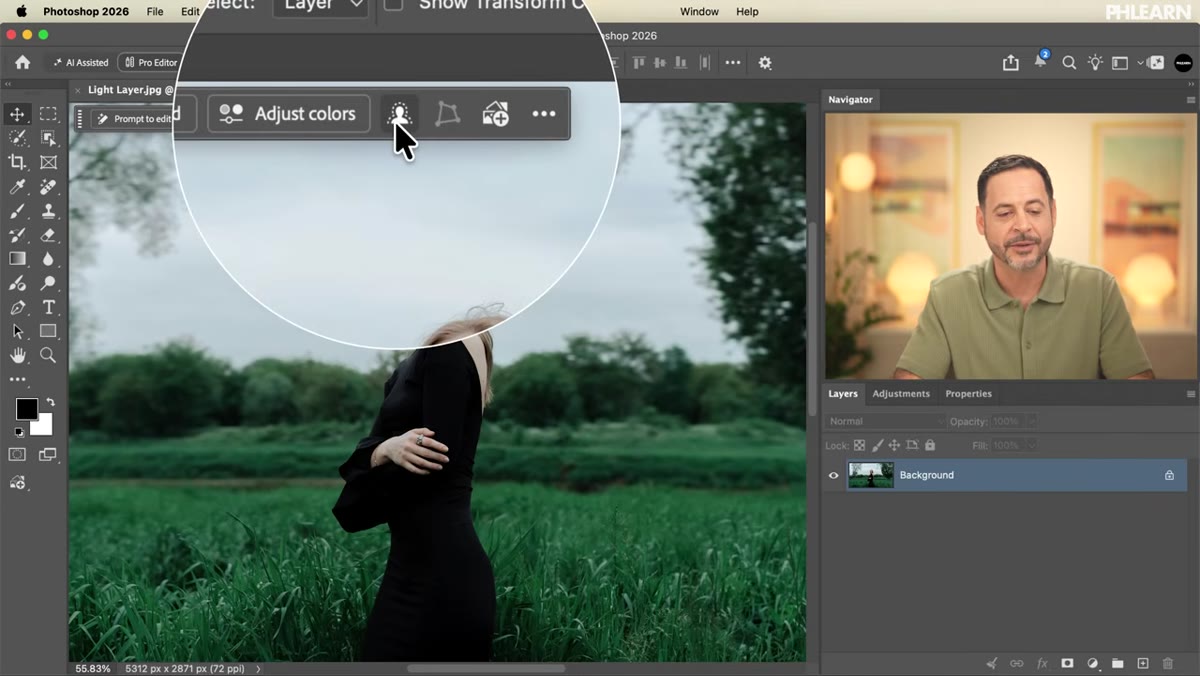Open the Window menu
Screen dimensions: 1200x676
pos(699,12)
